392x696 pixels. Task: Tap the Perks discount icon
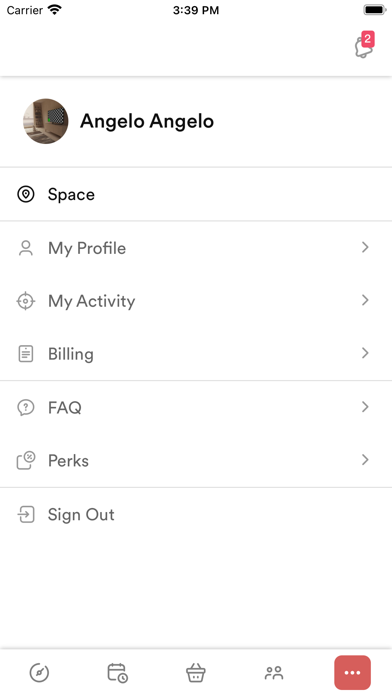pos(26,460)
